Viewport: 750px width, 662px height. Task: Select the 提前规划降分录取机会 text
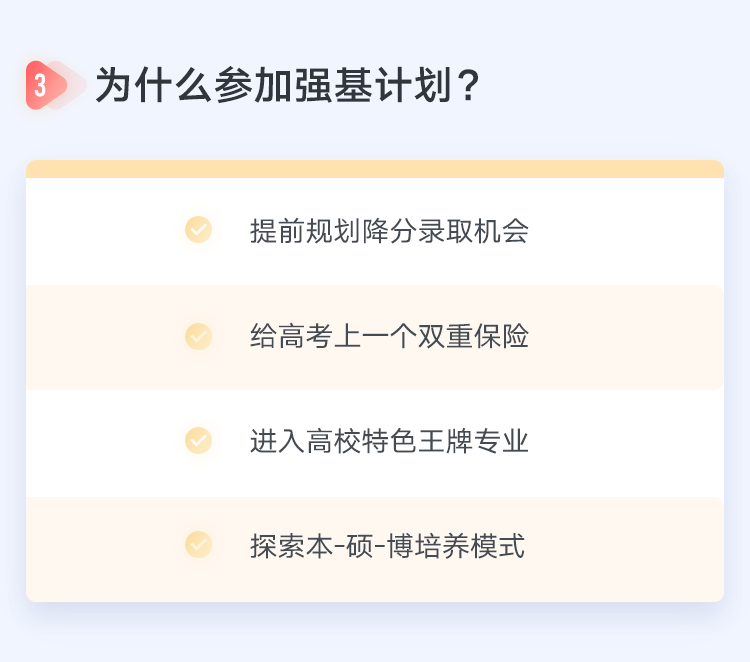coord(389,231)
